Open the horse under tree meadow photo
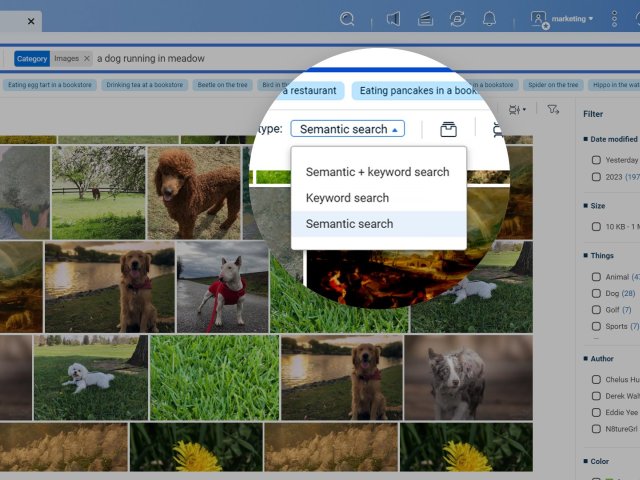 click(x=98, y=193)
